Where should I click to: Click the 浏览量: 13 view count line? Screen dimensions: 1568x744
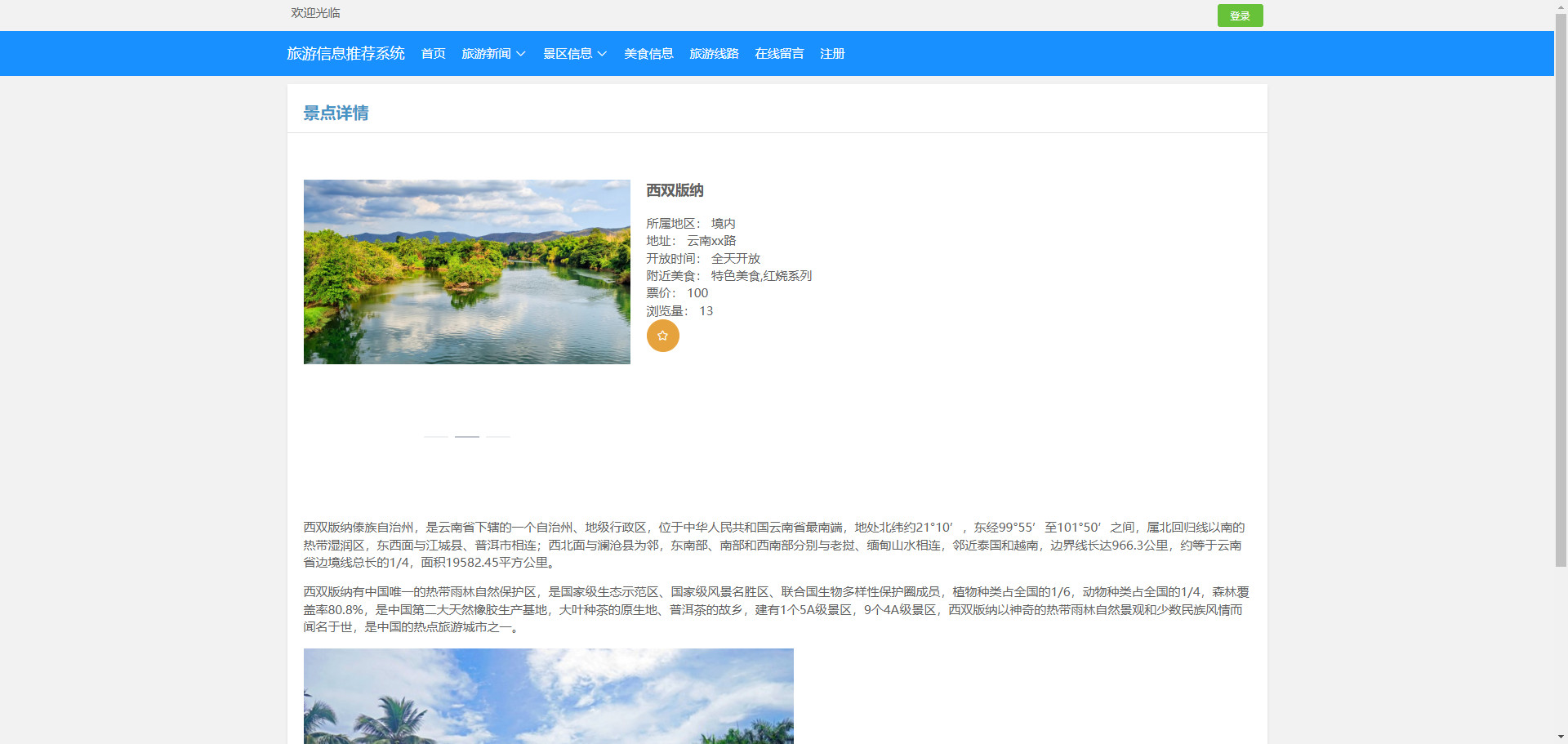pos(679,311)
